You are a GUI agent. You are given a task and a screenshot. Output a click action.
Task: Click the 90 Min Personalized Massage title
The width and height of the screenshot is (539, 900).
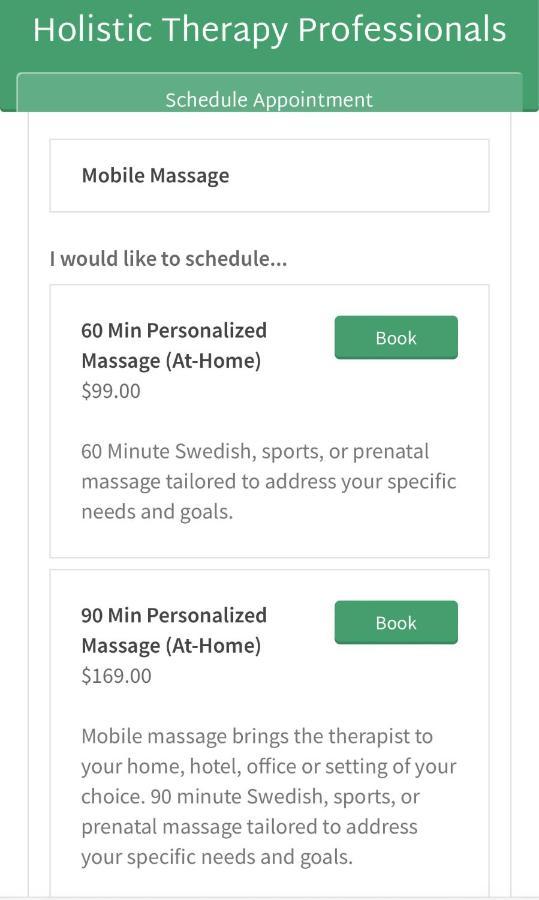[x=174, y=630]
